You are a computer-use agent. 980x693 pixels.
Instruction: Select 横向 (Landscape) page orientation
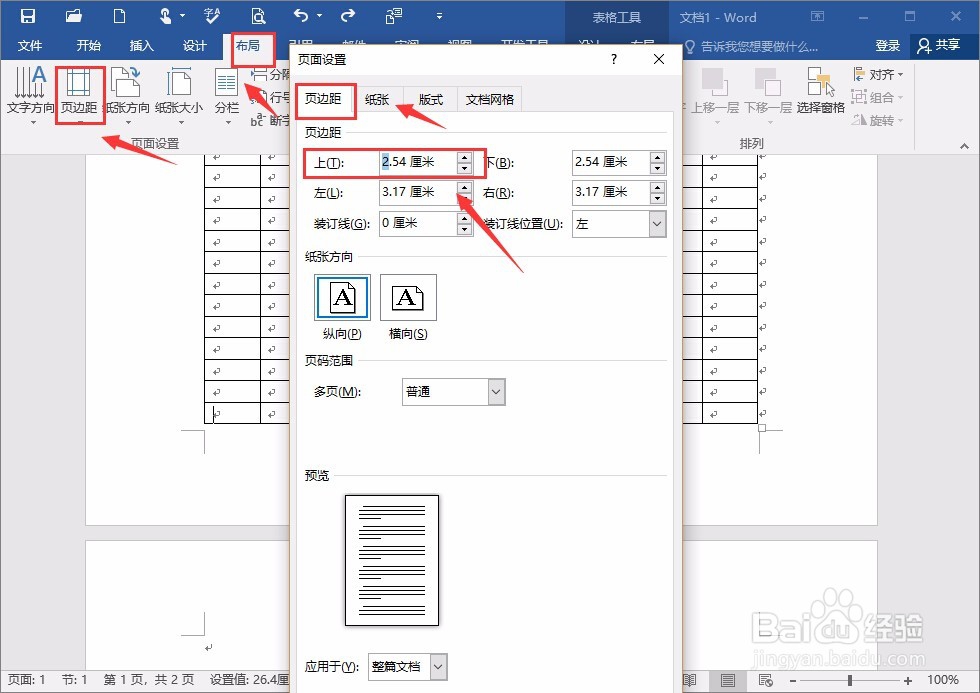[407, 297]
